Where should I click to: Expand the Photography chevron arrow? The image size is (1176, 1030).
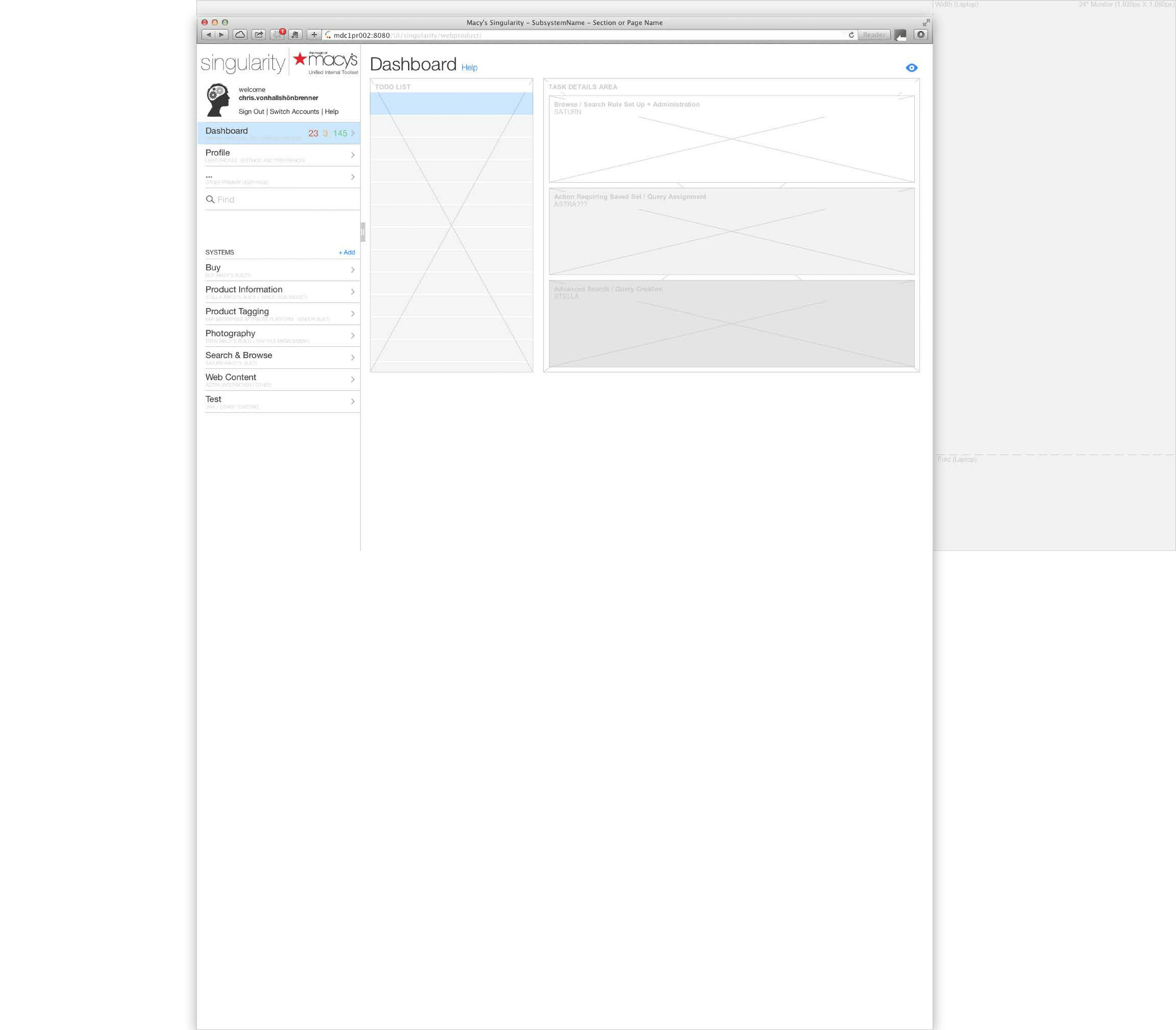(x=352, y=336)
